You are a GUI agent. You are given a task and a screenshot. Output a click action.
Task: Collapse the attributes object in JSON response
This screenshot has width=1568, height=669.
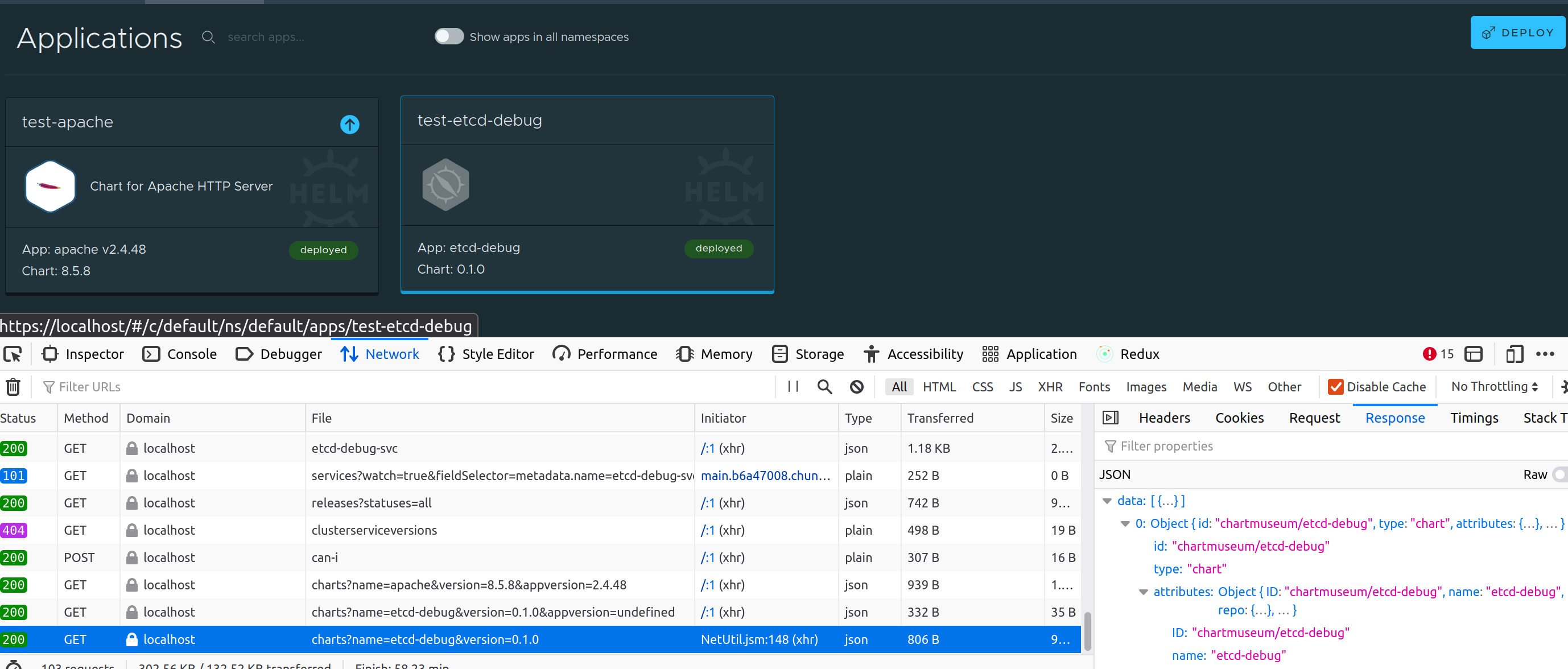click(1144, 592)
